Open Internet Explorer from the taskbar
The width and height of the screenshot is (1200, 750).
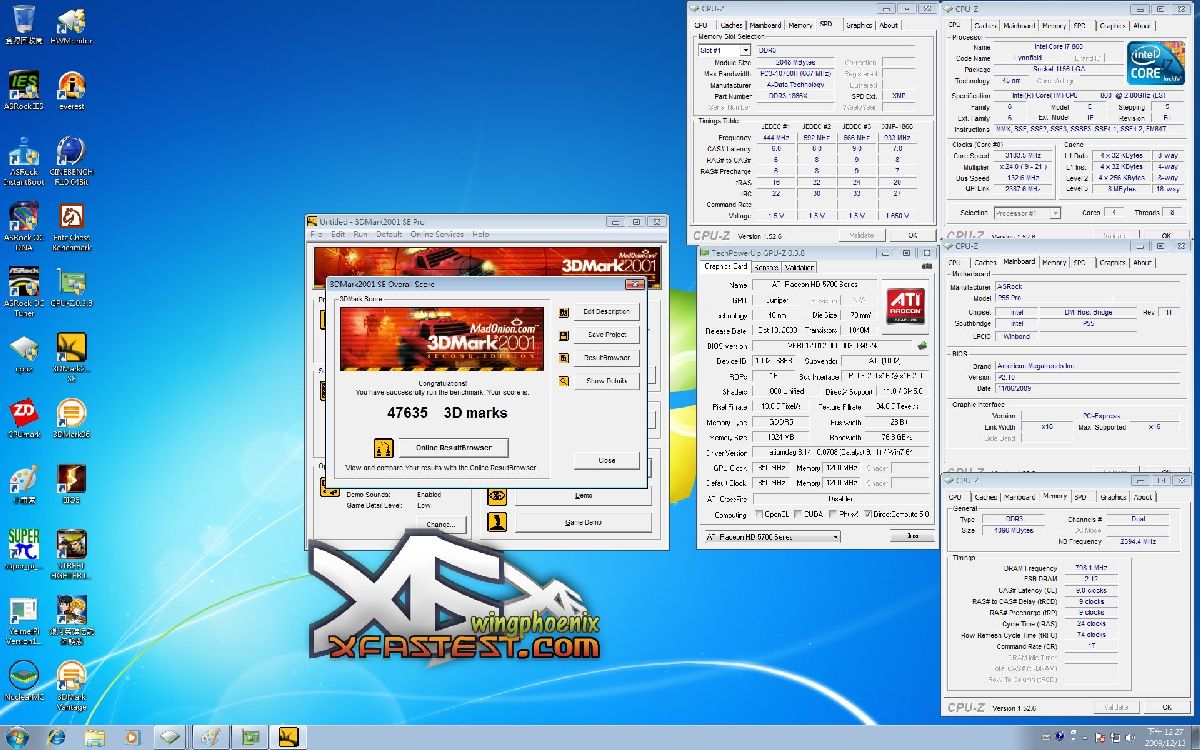[56, 737]
